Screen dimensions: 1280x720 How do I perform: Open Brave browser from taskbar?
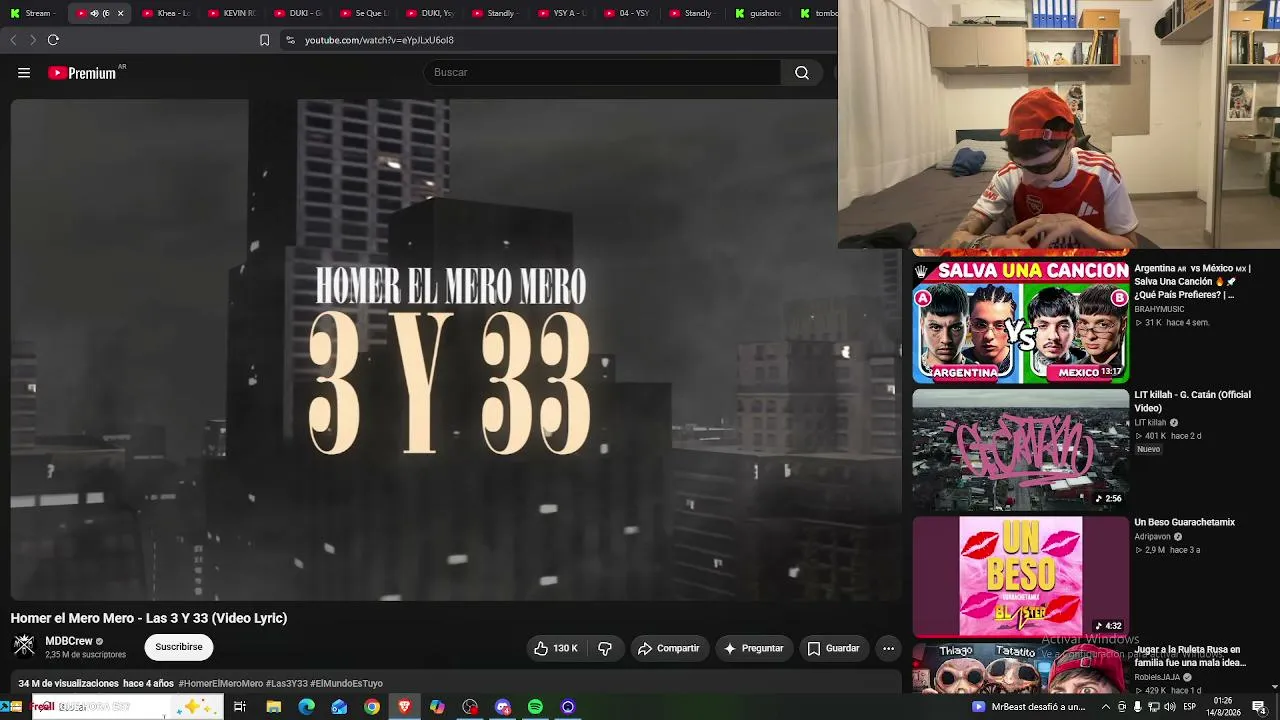point(404,707)
